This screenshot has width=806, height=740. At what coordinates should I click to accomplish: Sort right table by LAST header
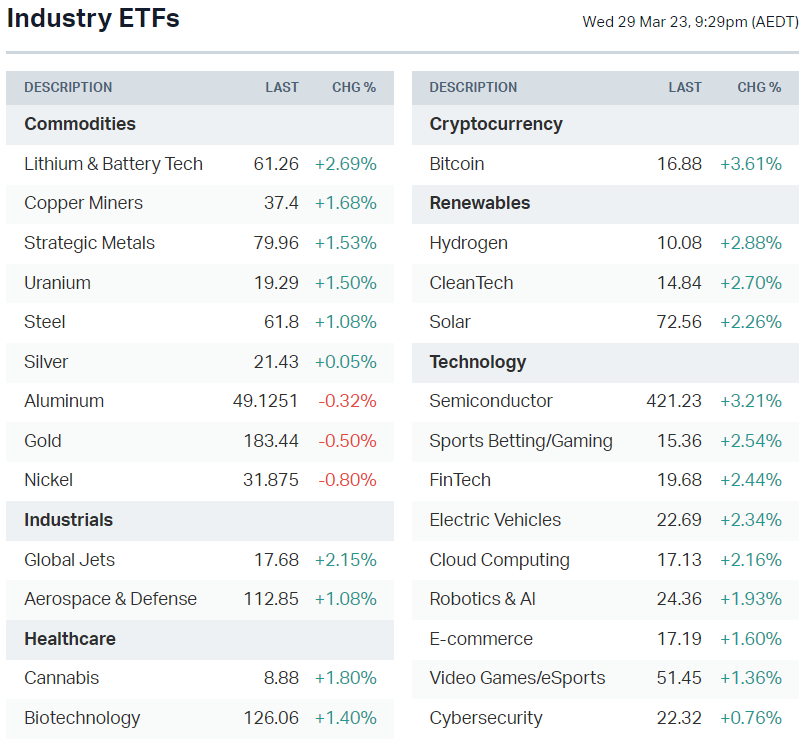click(685, 88)
